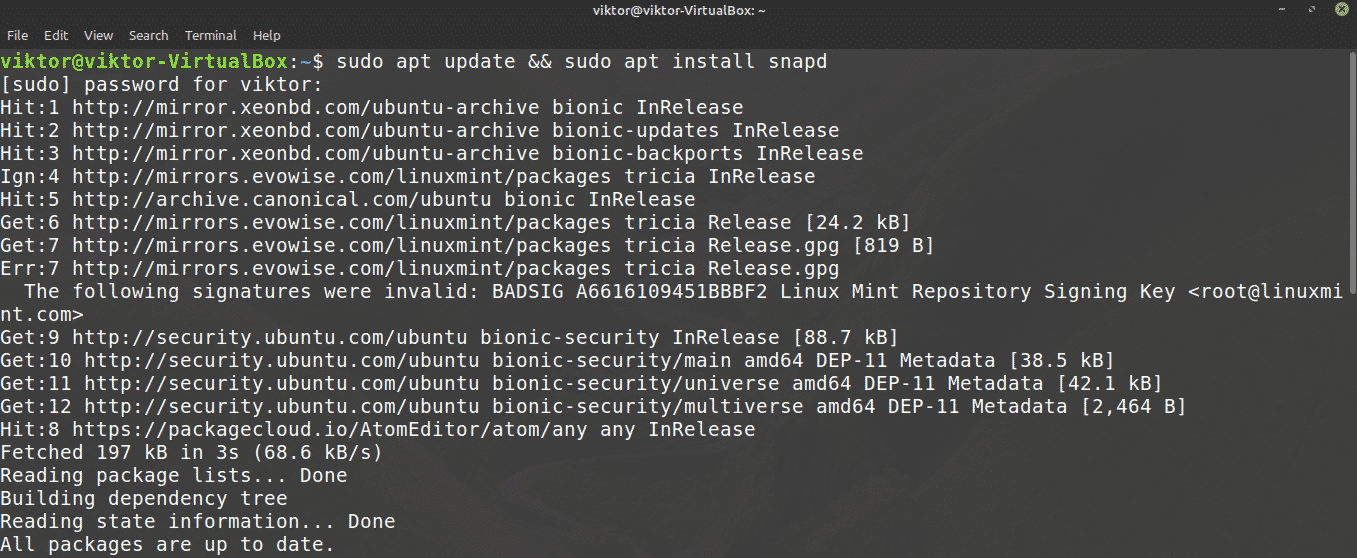Minimize the terminal window
Viewport: 1357px width, 558px height.
point(1281,10)
